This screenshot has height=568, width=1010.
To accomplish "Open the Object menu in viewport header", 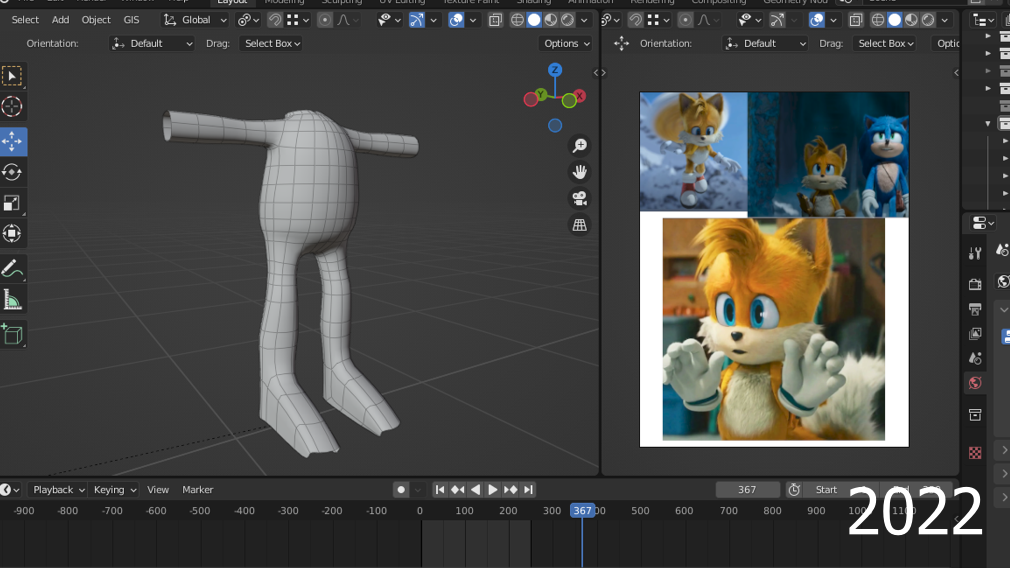I will (x=96, y=20).
